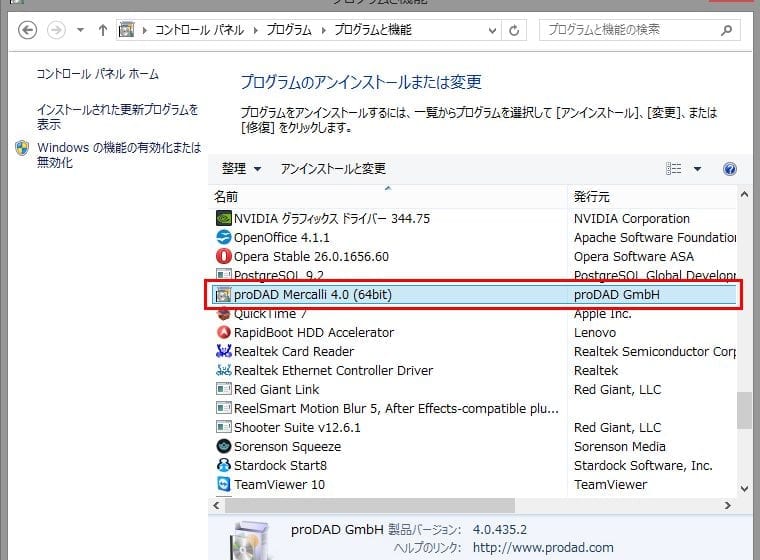Sort by 名前 column header
760x560 pixels.
(387, 197)
